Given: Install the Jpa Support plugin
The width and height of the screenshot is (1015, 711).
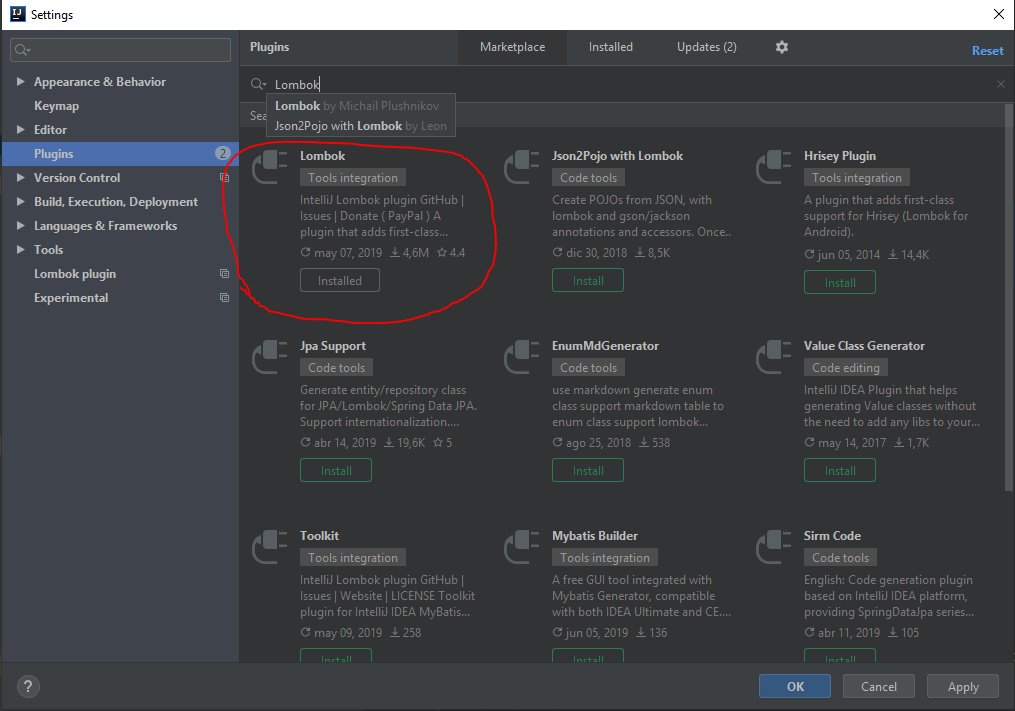Looking at the screenshot, I should 336,470.
